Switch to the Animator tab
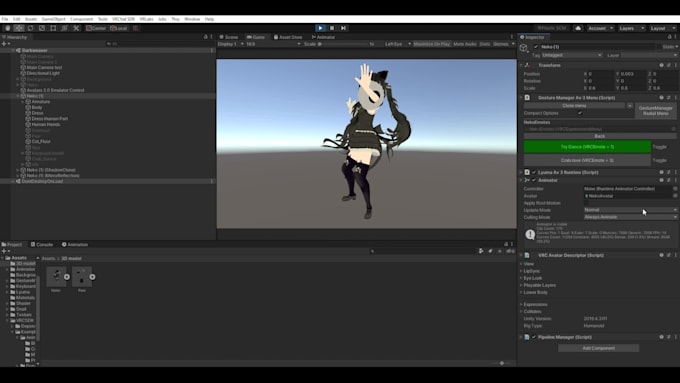 (x=323, y=37)
